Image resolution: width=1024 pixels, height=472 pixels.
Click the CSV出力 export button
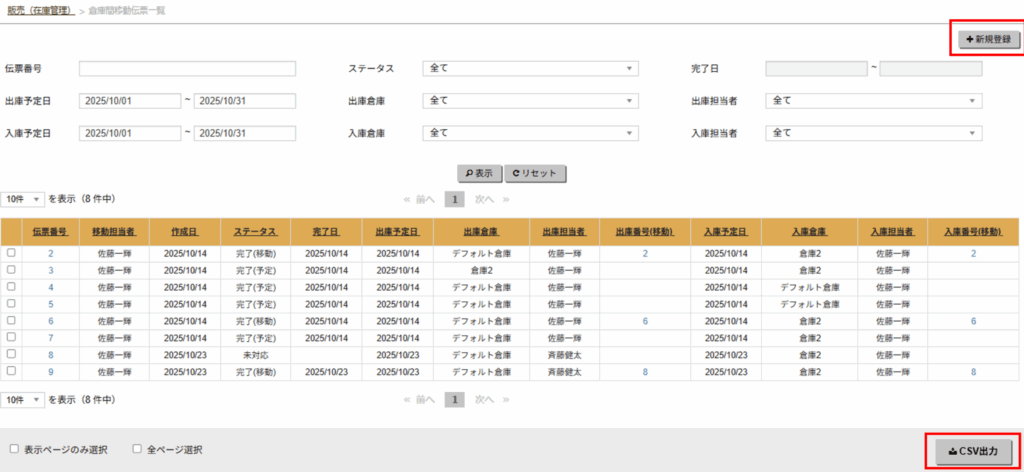(974, 452)
